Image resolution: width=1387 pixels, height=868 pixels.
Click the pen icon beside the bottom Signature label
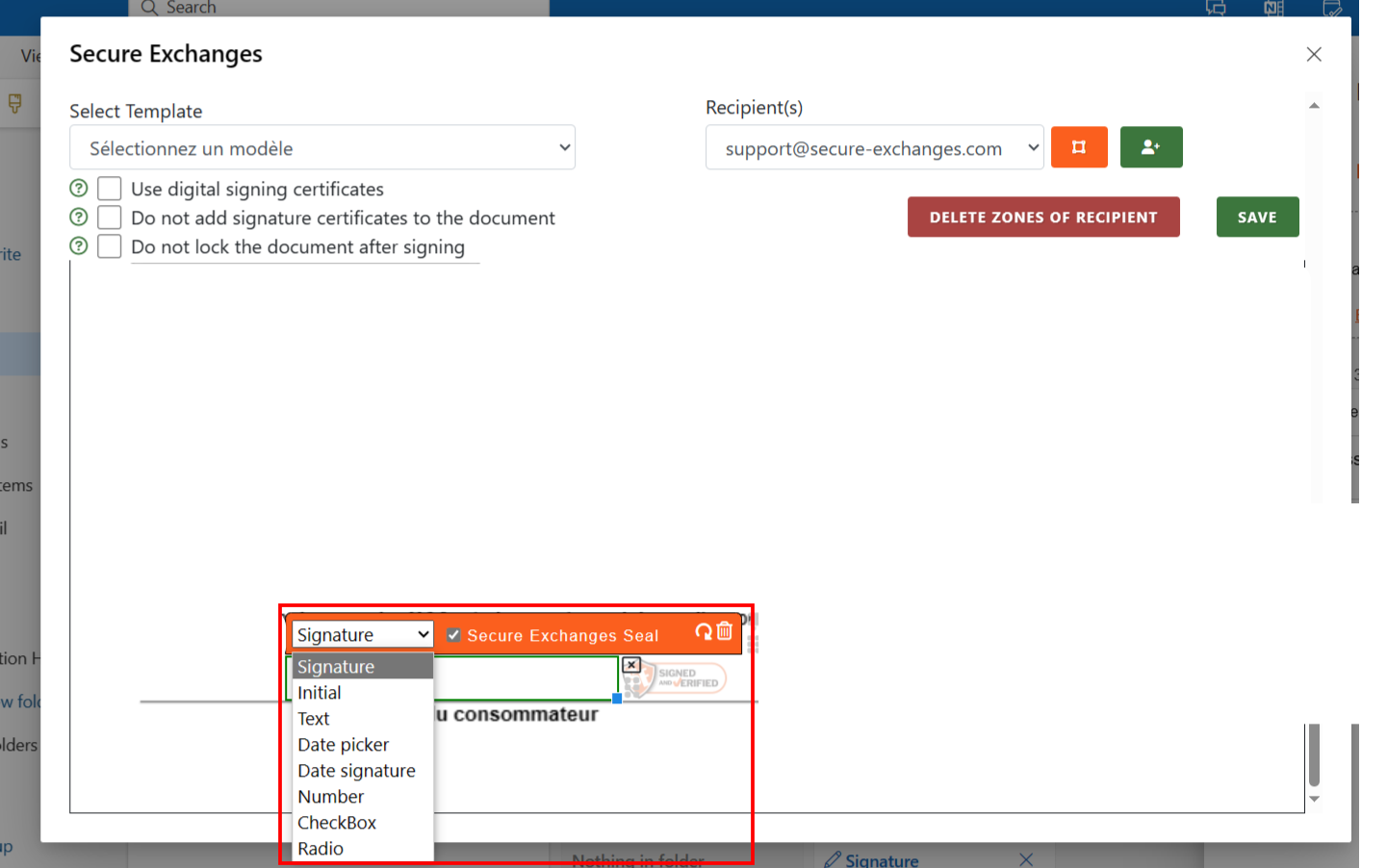tap(833, 859)
